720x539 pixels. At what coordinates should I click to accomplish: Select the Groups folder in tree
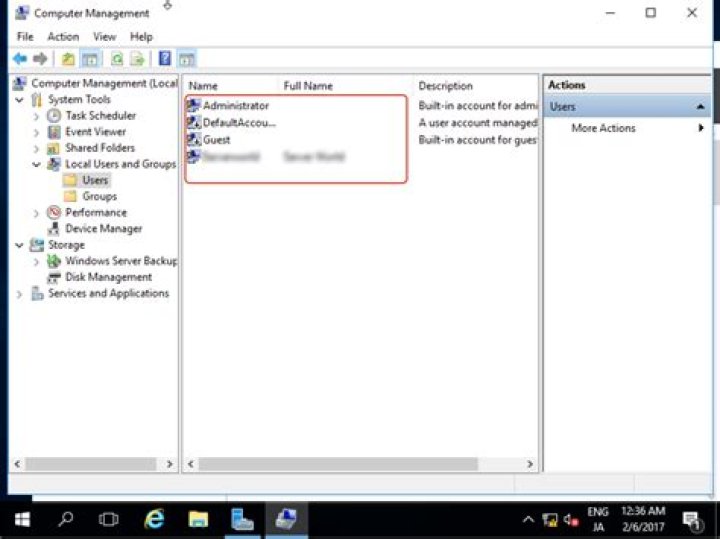tap(100, 197)
